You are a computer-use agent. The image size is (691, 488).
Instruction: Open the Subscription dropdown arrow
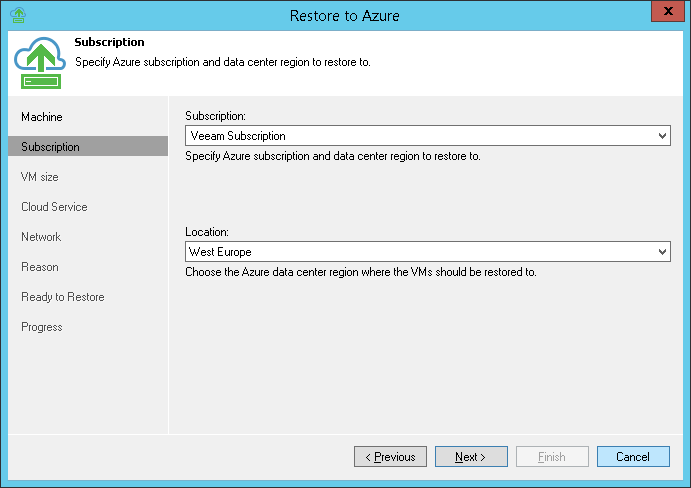pos(662,136)
